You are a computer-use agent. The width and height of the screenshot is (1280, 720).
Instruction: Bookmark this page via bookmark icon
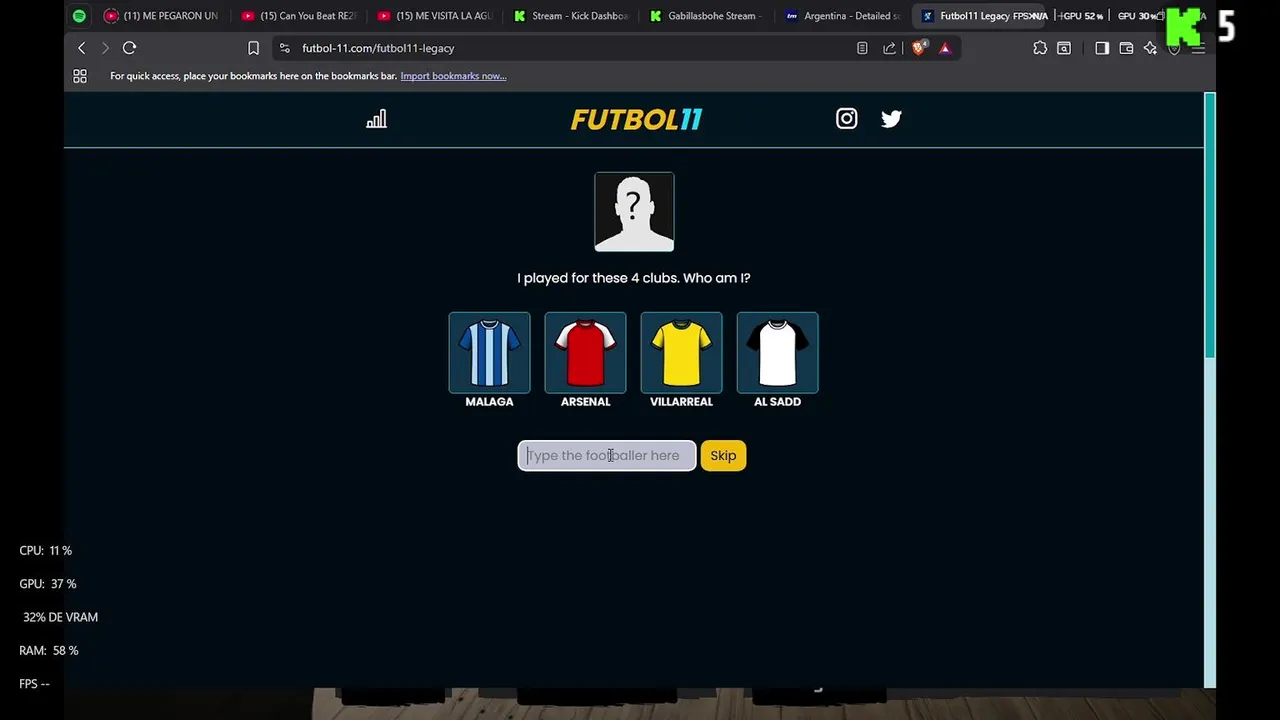tap(253, 48)
